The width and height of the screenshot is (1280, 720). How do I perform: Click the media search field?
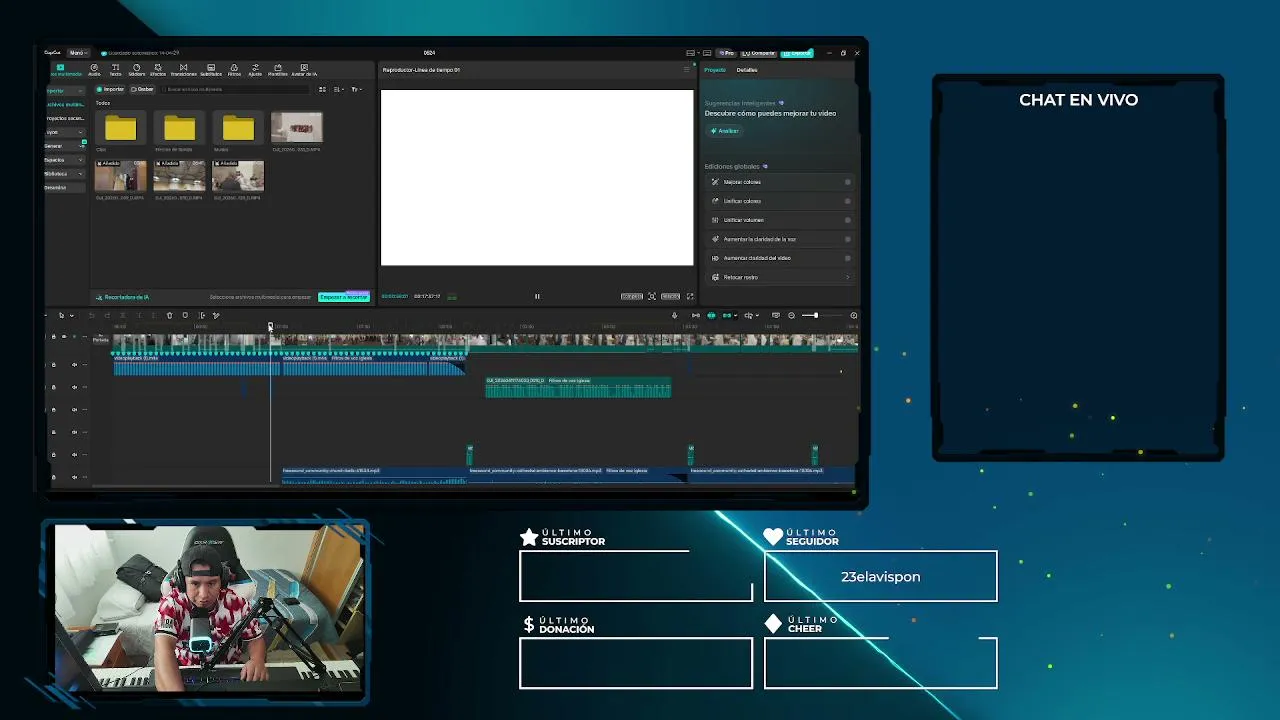click(x=236, y=89)
